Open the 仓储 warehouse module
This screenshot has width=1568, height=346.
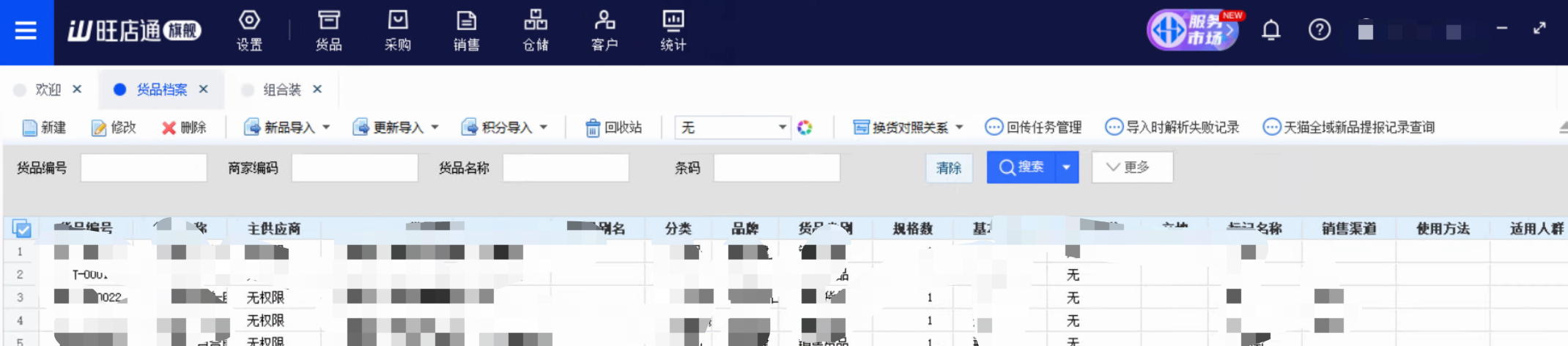coord(535,31)
